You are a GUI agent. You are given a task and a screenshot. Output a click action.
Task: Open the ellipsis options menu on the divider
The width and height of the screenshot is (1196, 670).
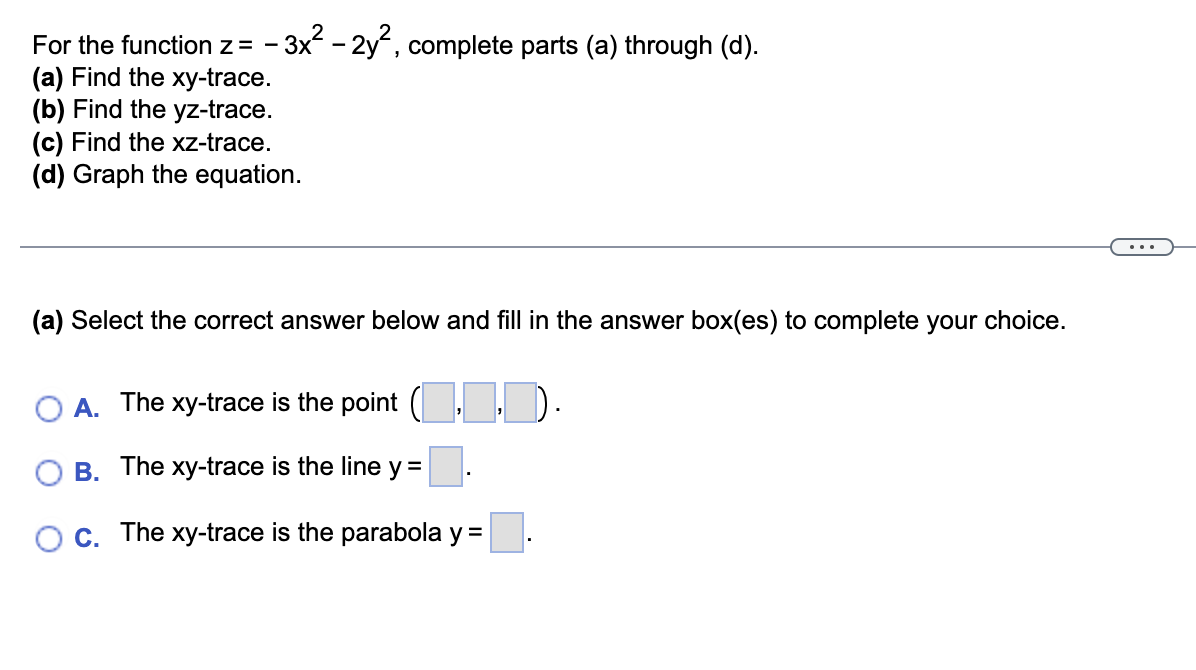pos(1142,246)
